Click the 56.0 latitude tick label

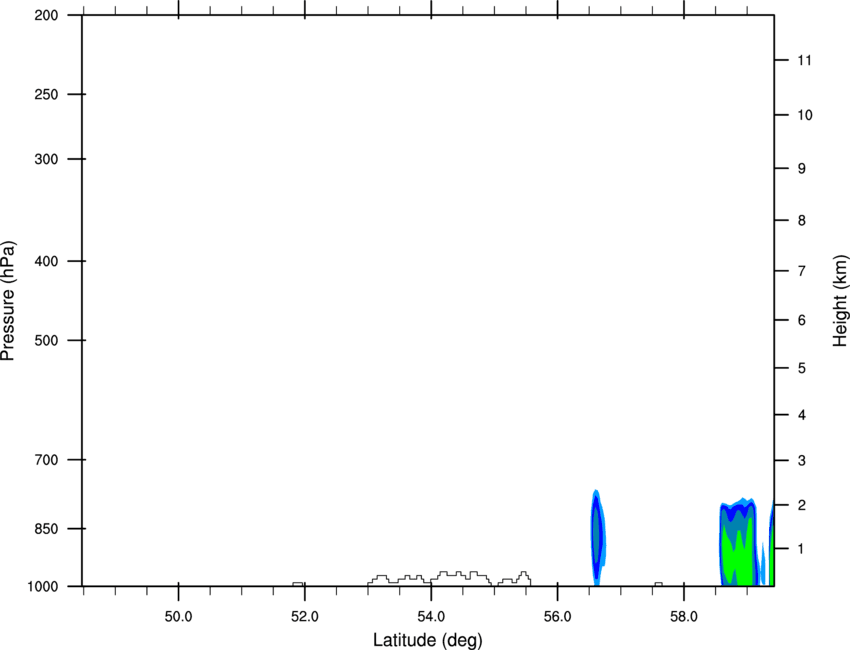pyautogui.click(x=557, y=617)
